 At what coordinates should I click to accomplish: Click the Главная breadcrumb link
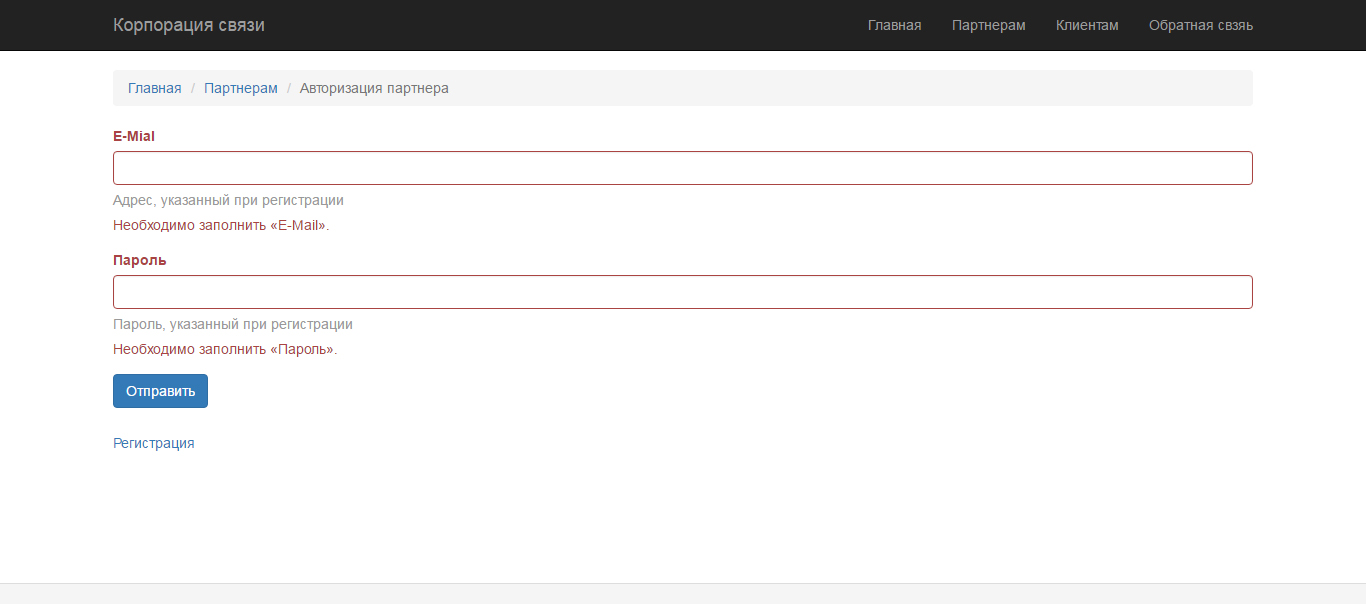[x=155, y=88]
